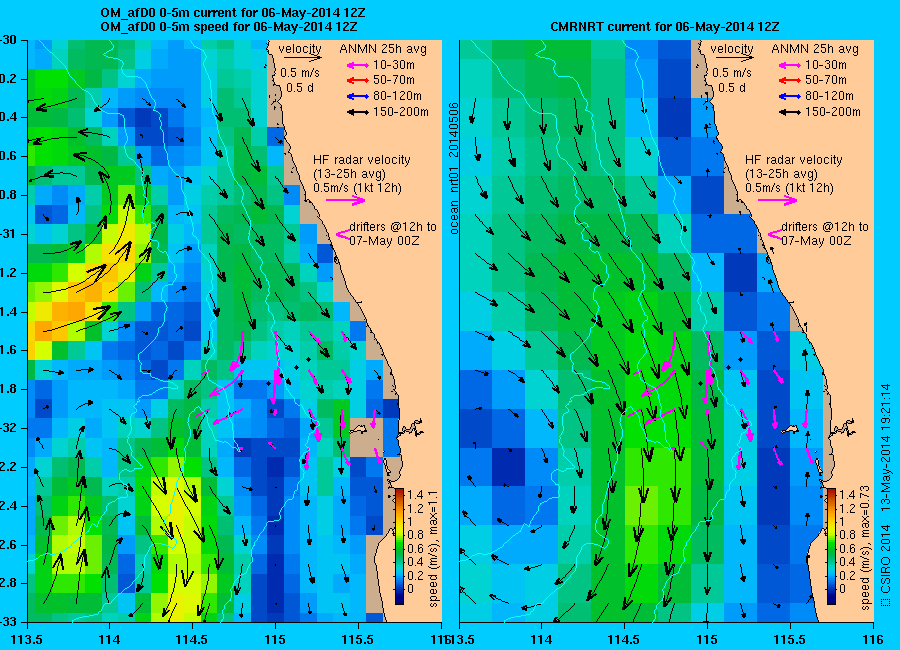
Task: Click '115.5' longitude label under left map
Action: [359, 639]
